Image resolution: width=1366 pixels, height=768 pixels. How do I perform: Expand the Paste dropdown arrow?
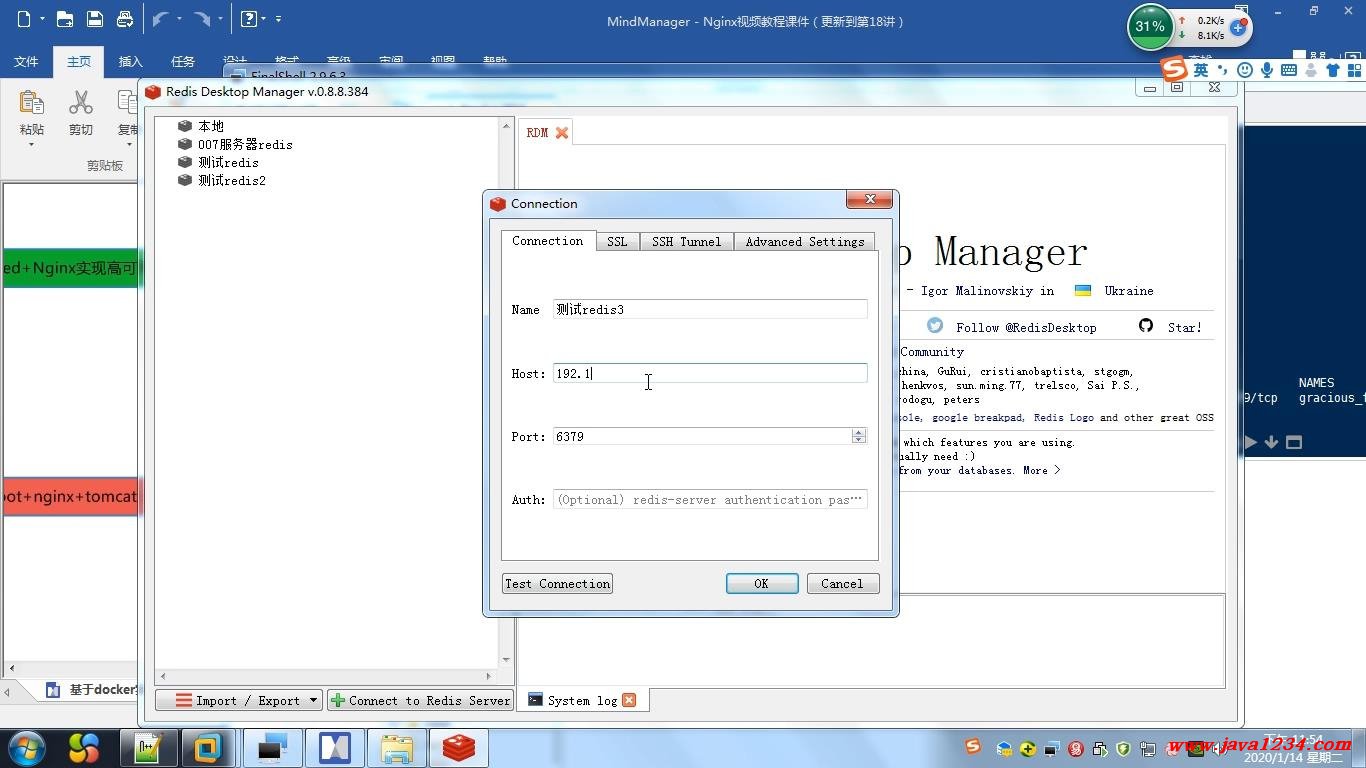[31, 145]
